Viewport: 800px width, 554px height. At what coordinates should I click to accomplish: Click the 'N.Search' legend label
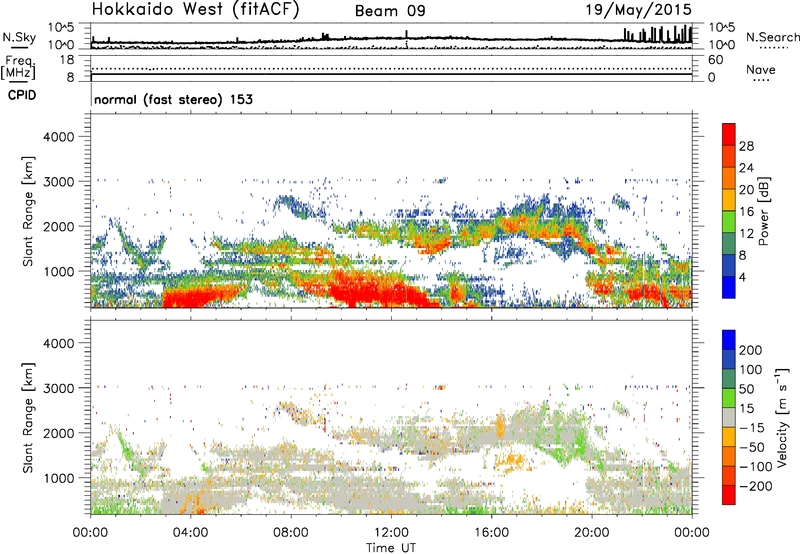point(772,37)
